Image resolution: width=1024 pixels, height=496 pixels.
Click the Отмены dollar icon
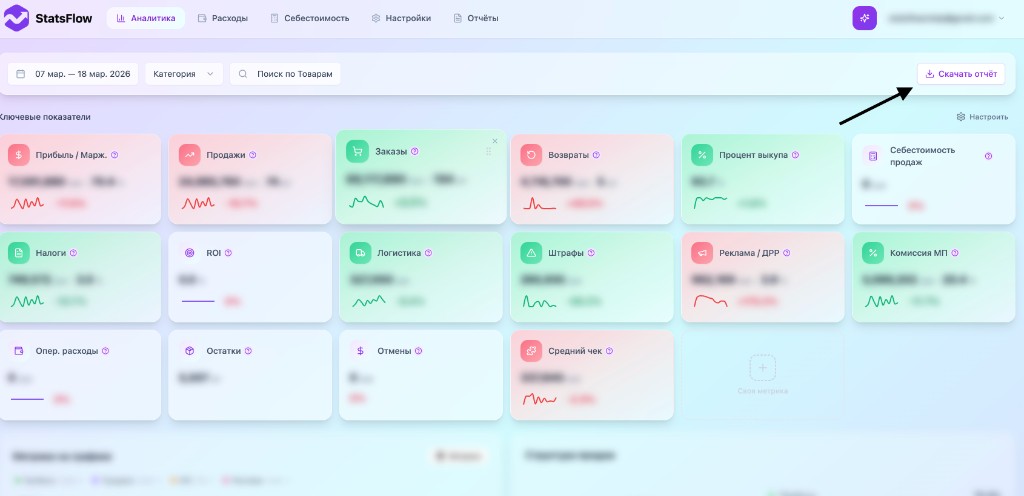click(360, 350)
